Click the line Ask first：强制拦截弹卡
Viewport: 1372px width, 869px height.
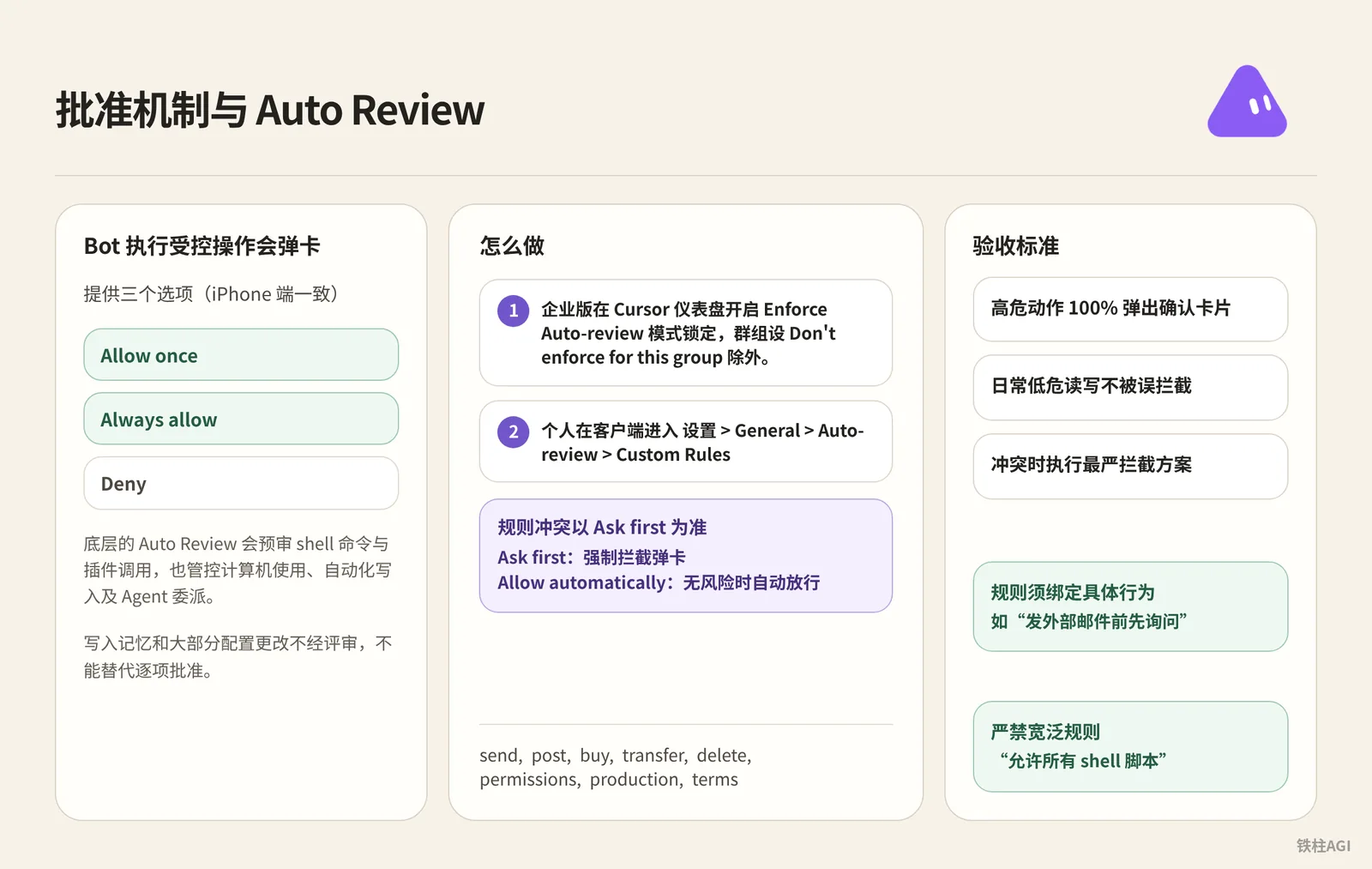(x=592, y=557)
